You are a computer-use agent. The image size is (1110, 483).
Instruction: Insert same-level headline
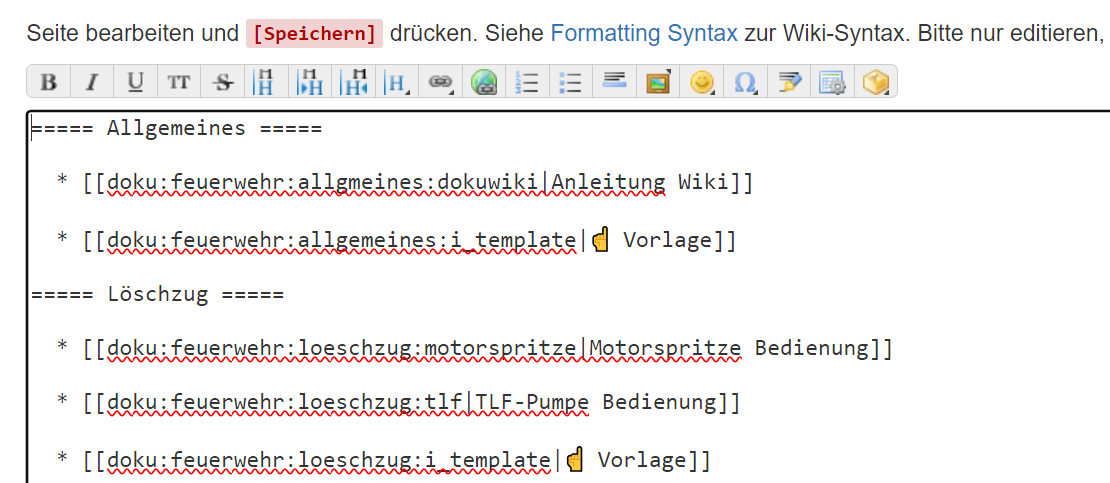pos(266,82)
